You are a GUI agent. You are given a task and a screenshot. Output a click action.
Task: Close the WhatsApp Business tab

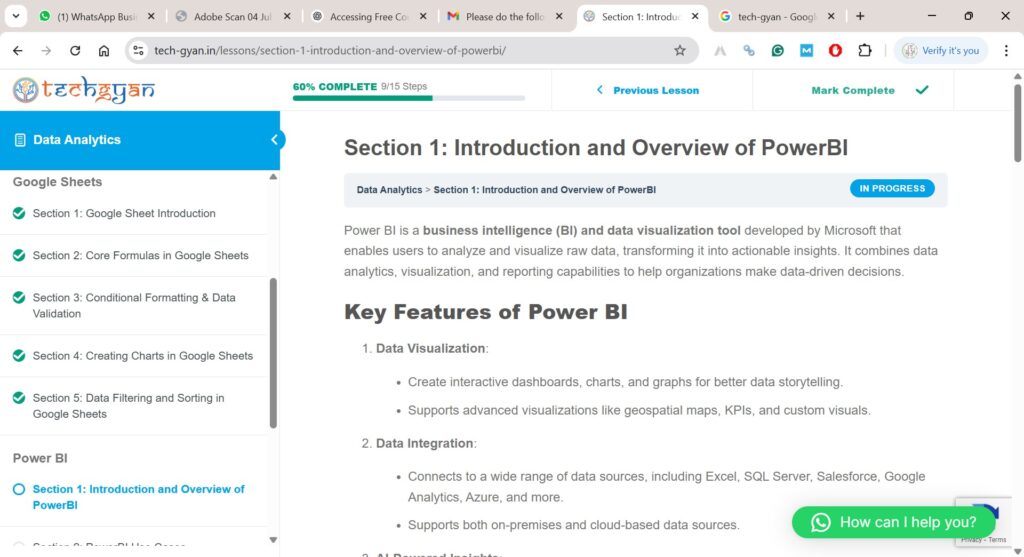151,16
